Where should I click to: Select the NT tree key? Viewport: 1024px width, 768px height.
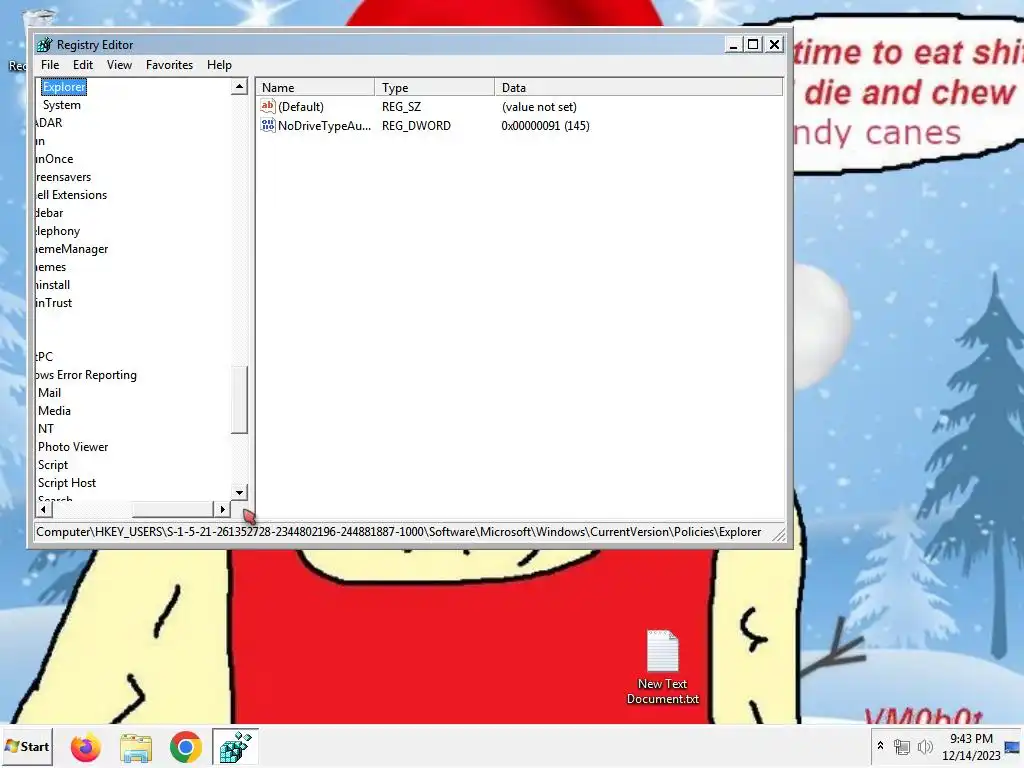46,428
